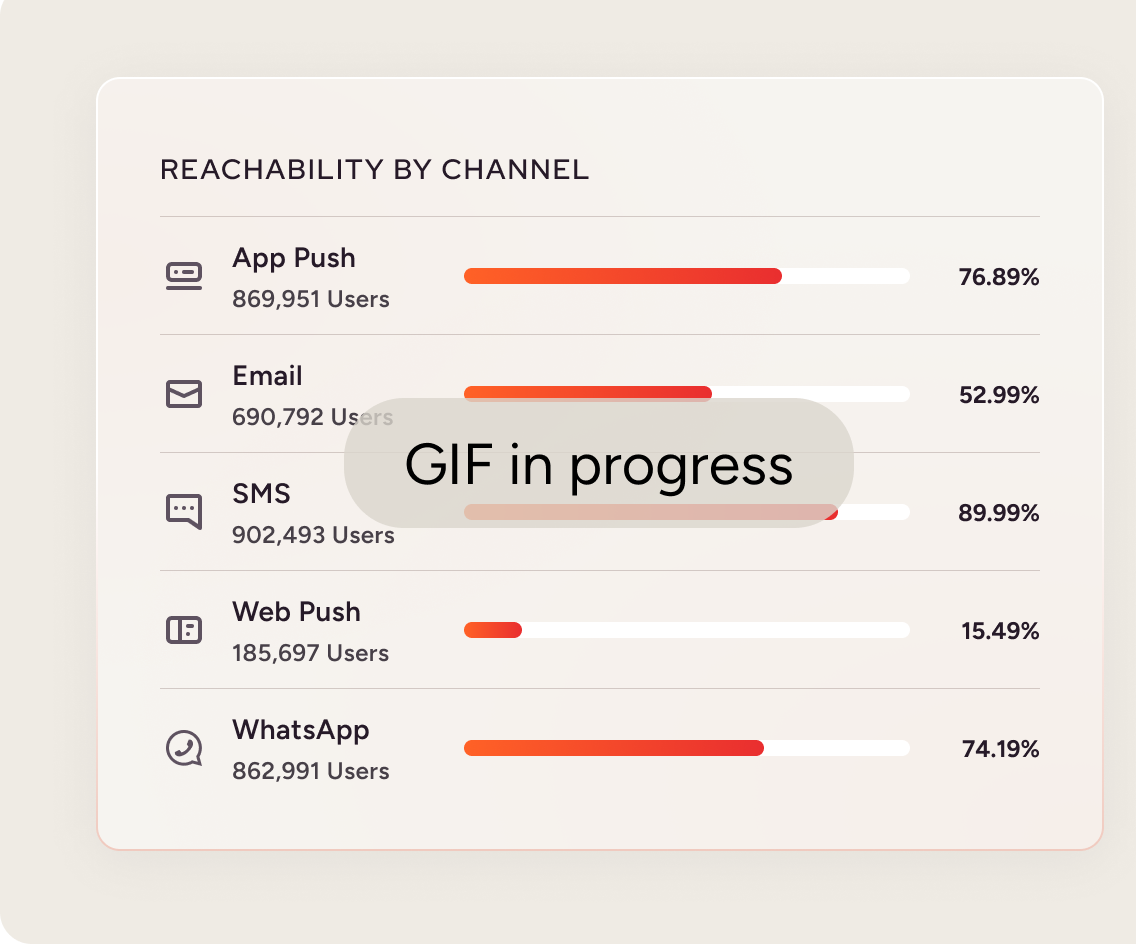The height and width of the screenshot is (944, 1136).
Task: Click the Web Push progress bar
Action: 686,630
